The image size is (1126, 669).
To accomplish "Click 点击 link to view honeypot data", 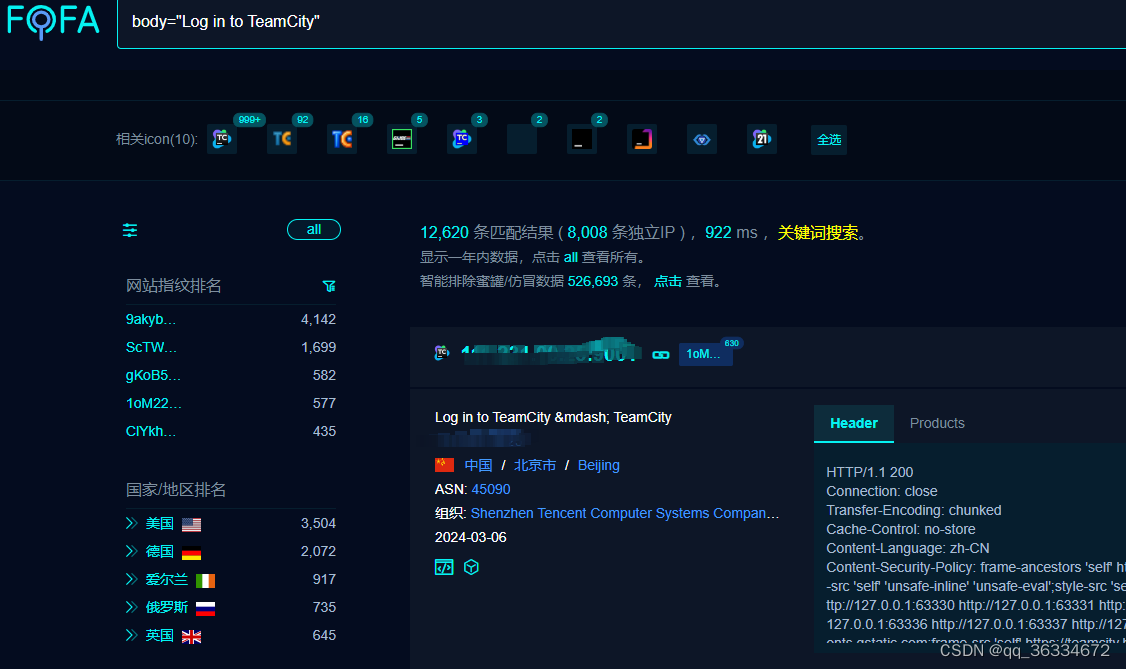I will pos(668,281).
